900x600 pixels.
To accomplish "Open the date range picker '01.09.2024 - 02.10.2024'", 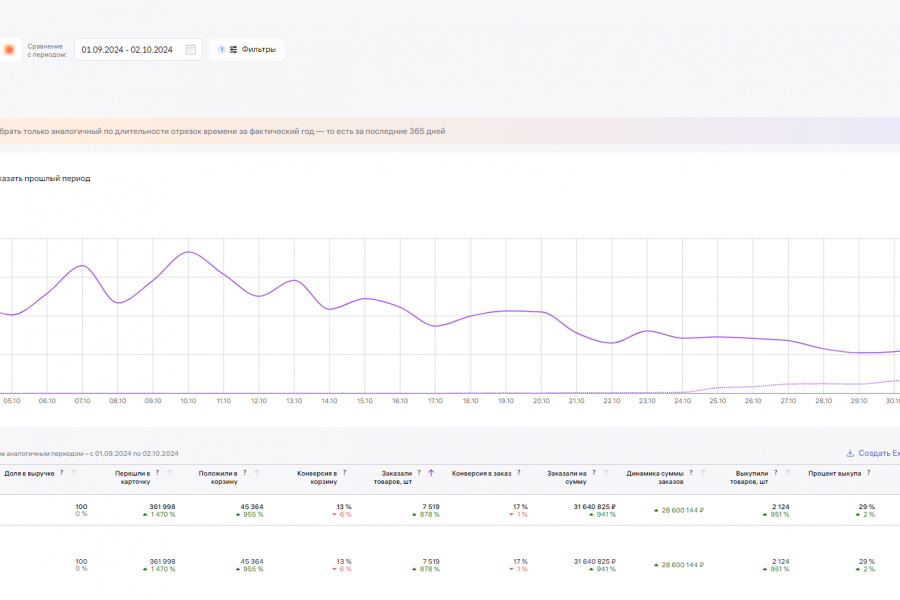I will point(128,49).
